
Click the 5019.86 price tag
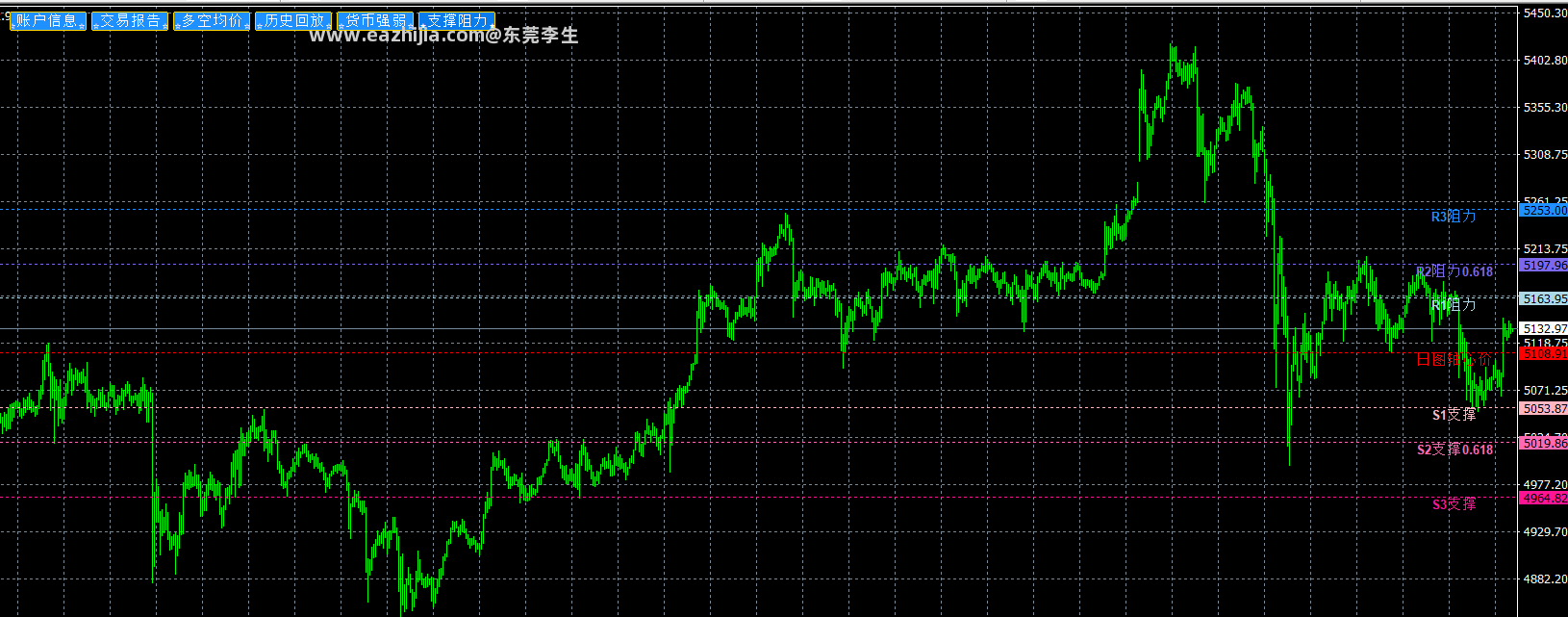pos(1543,444)
